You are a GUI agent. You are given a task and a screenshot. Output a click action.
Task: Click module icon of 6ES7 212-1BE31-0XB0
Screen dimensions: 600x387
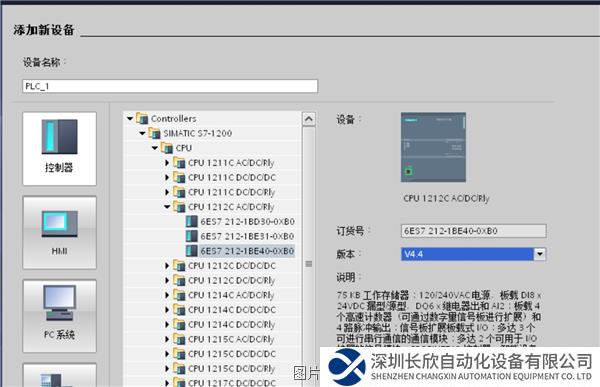(191, 236)
